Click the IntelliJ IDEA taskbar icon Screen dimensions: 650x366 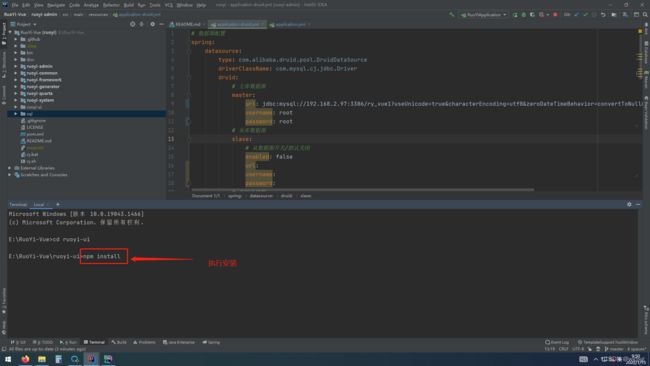tap(91, 359)
